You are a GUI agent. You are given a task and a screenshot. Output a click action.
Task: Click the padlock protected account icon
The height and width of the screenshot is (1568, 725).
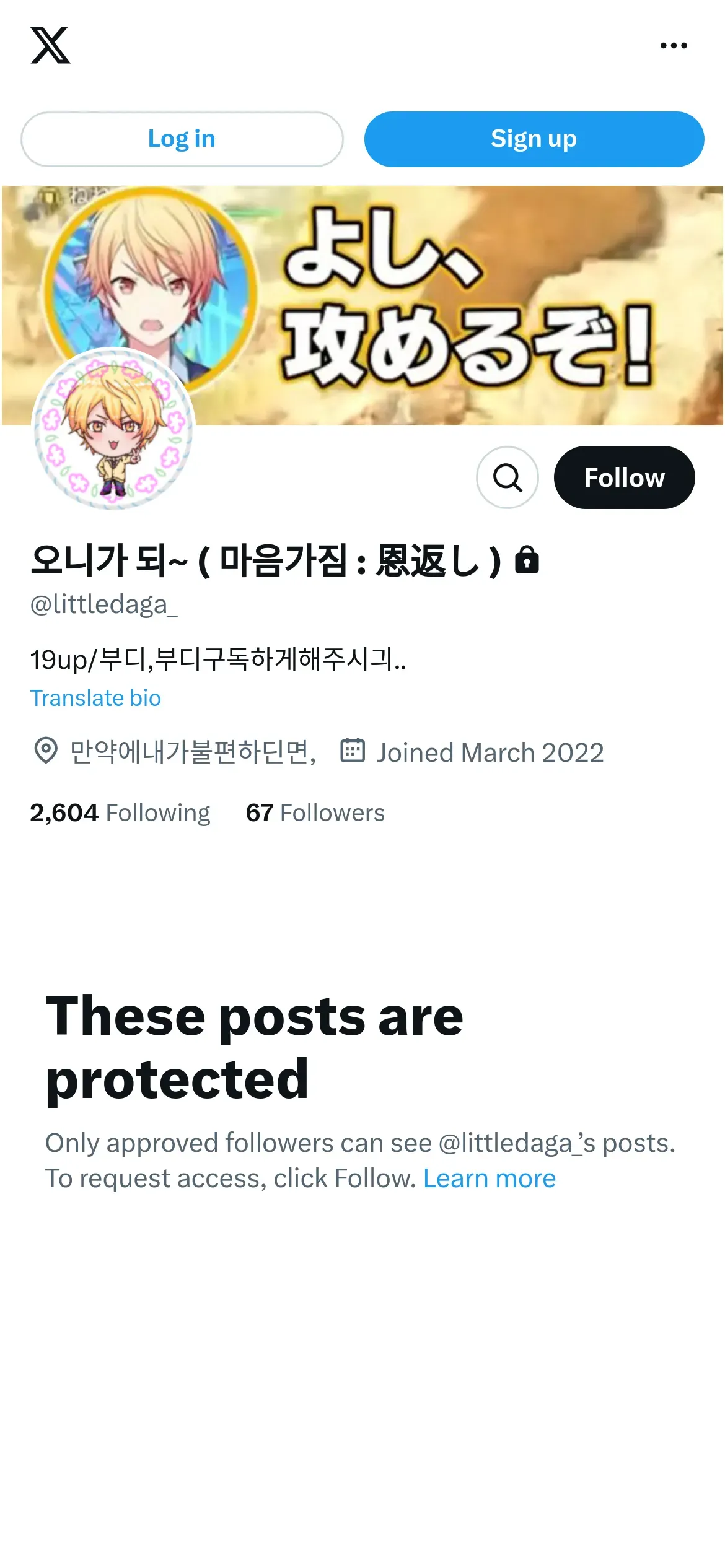(527, 560)
